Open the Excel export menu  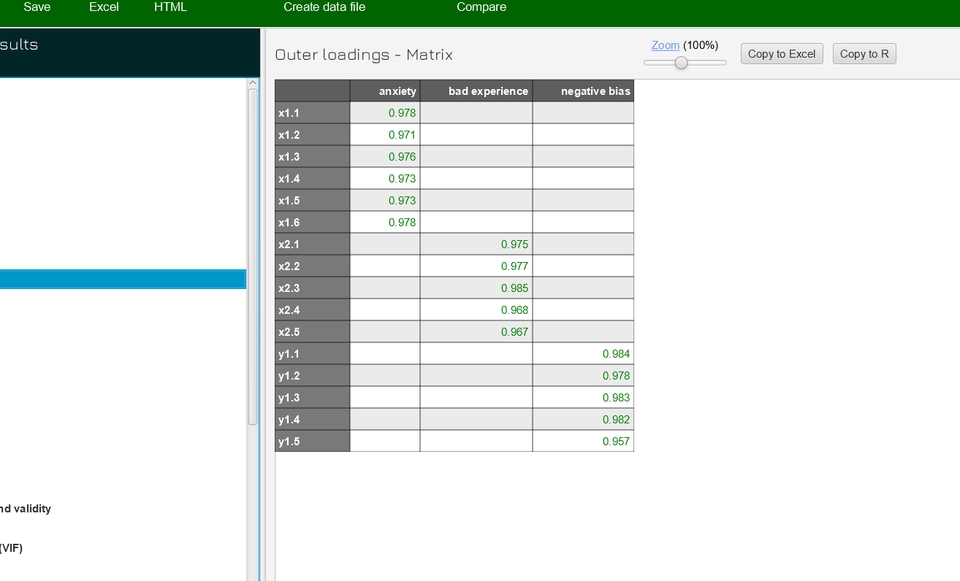(103, 7)
